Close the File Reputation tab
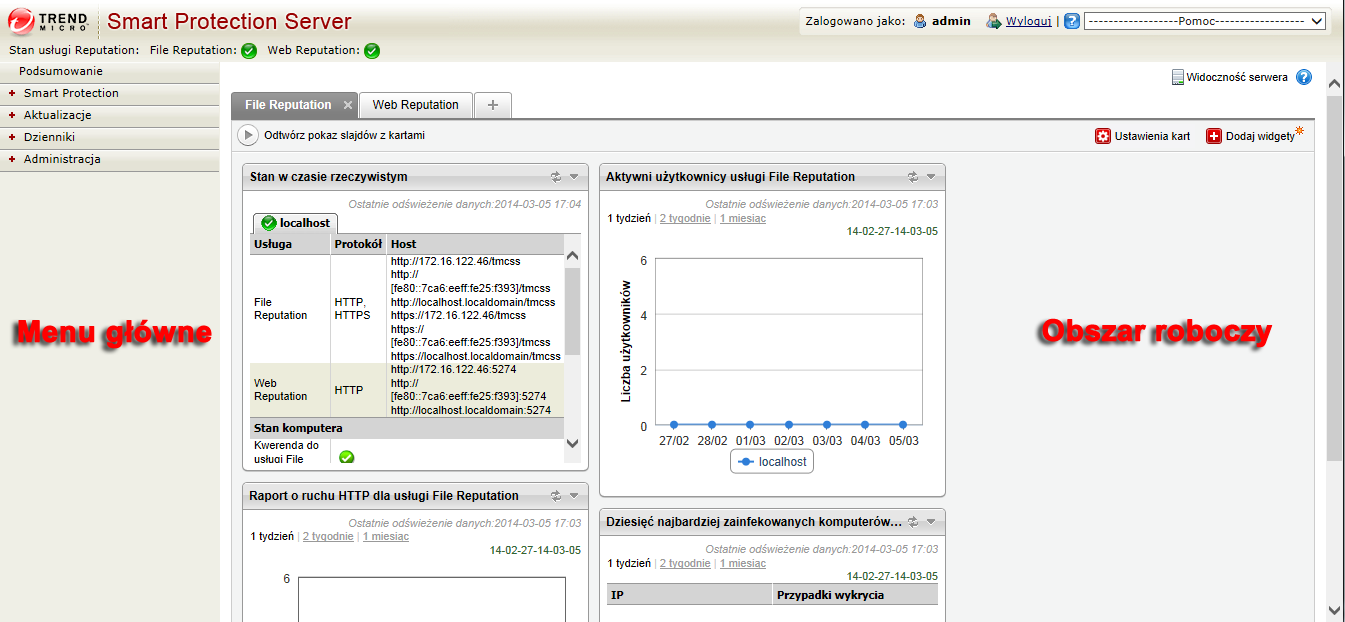Image resolution: width=1345 pixels, height=622 pixels. [x=348, y=105]
